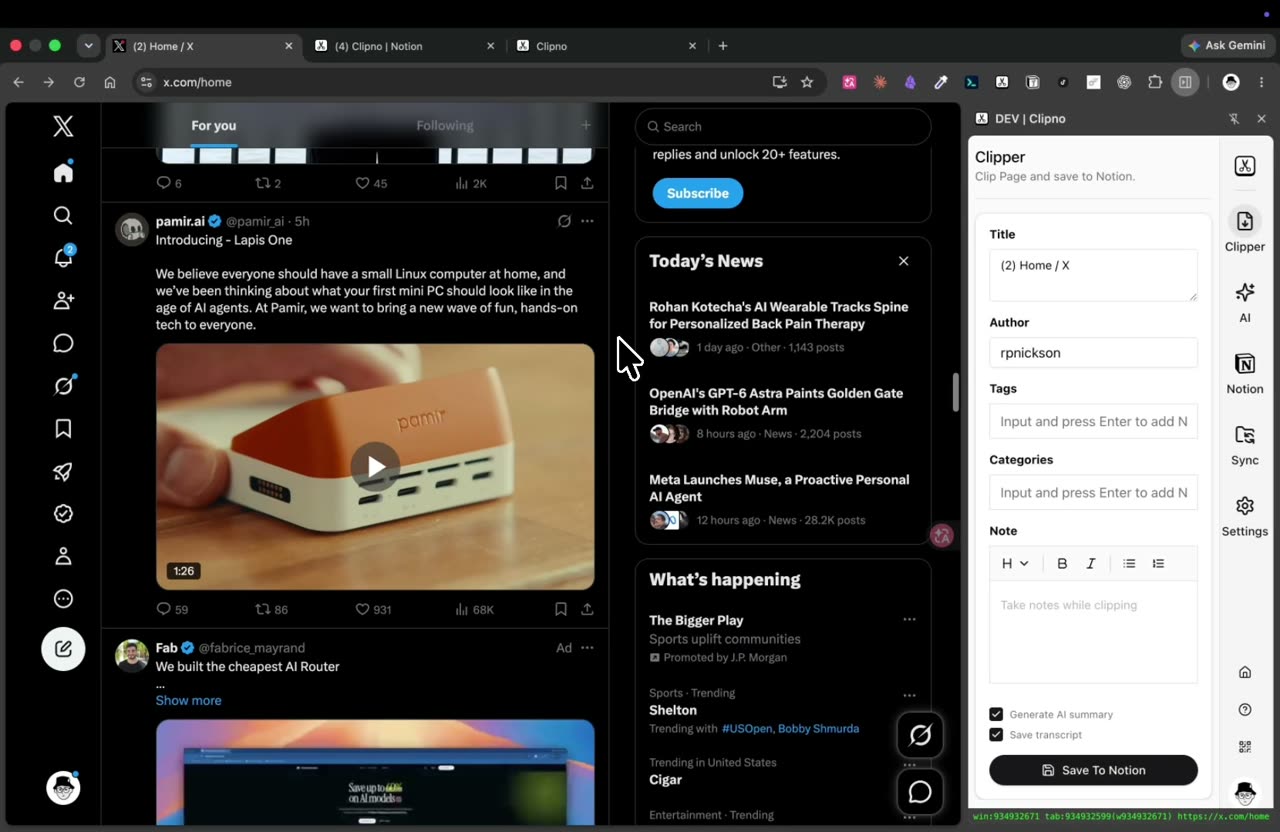Screen dimensions: 1280x832
Task: Switch to the For you tab
Action: pyautogui.click(x=214, y=126)
